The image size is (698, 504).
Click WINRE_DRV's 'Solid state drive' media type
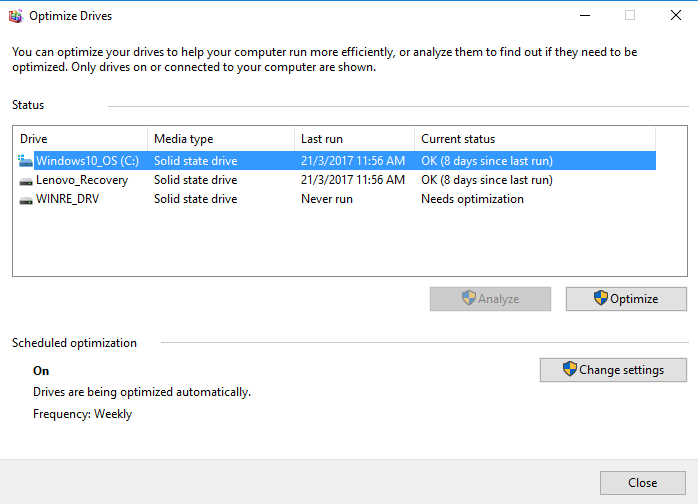[195, 199]
